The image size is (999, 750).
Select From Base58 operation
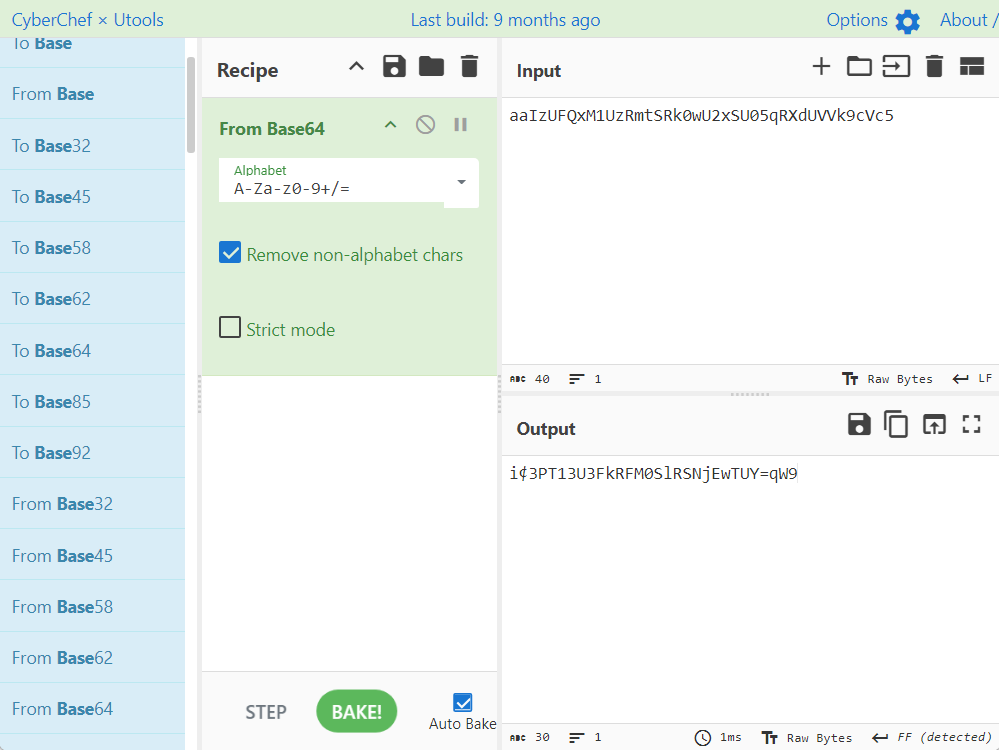[92, 607]
